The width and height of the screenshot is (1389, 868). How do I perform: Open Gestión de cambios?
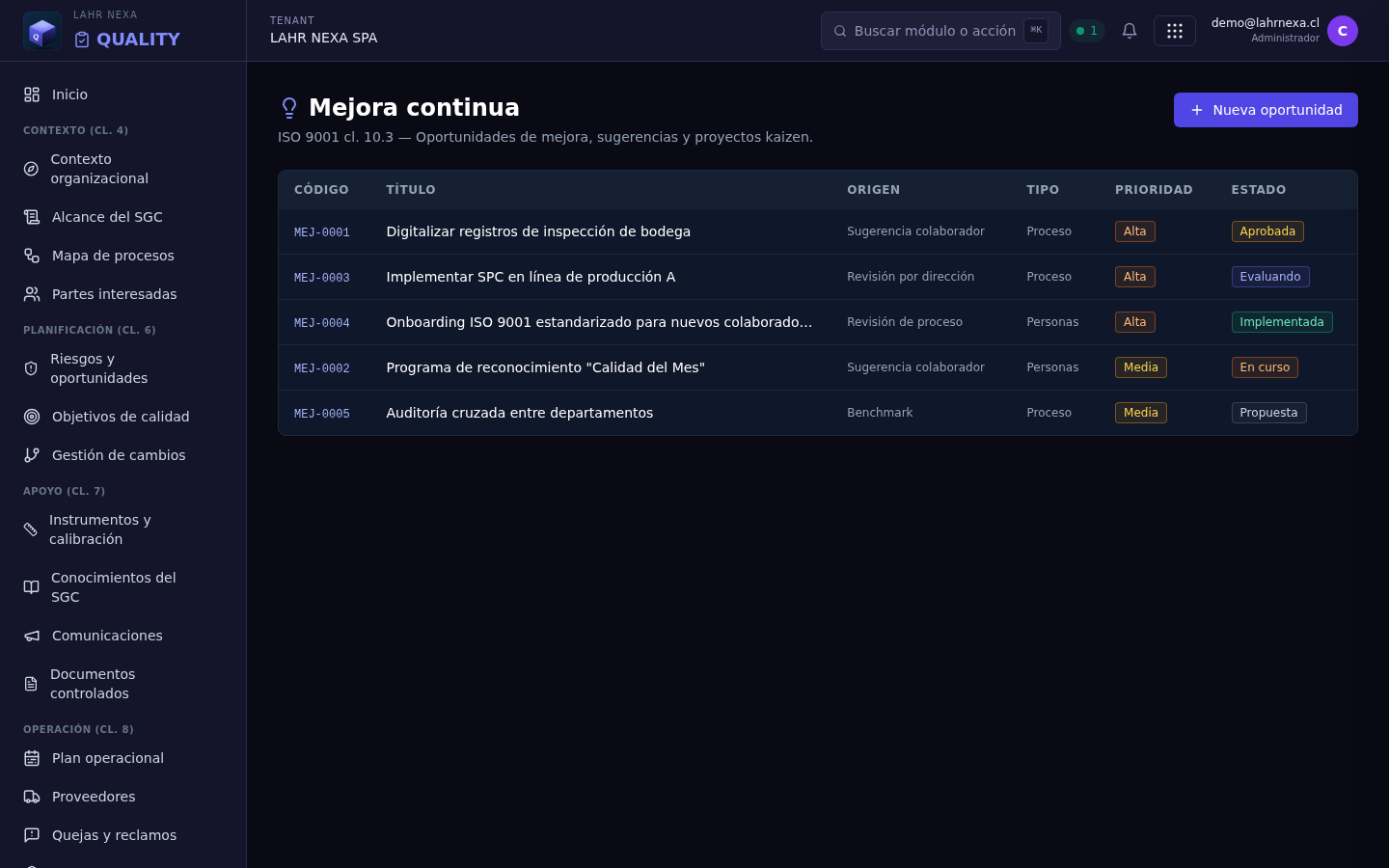123,455
